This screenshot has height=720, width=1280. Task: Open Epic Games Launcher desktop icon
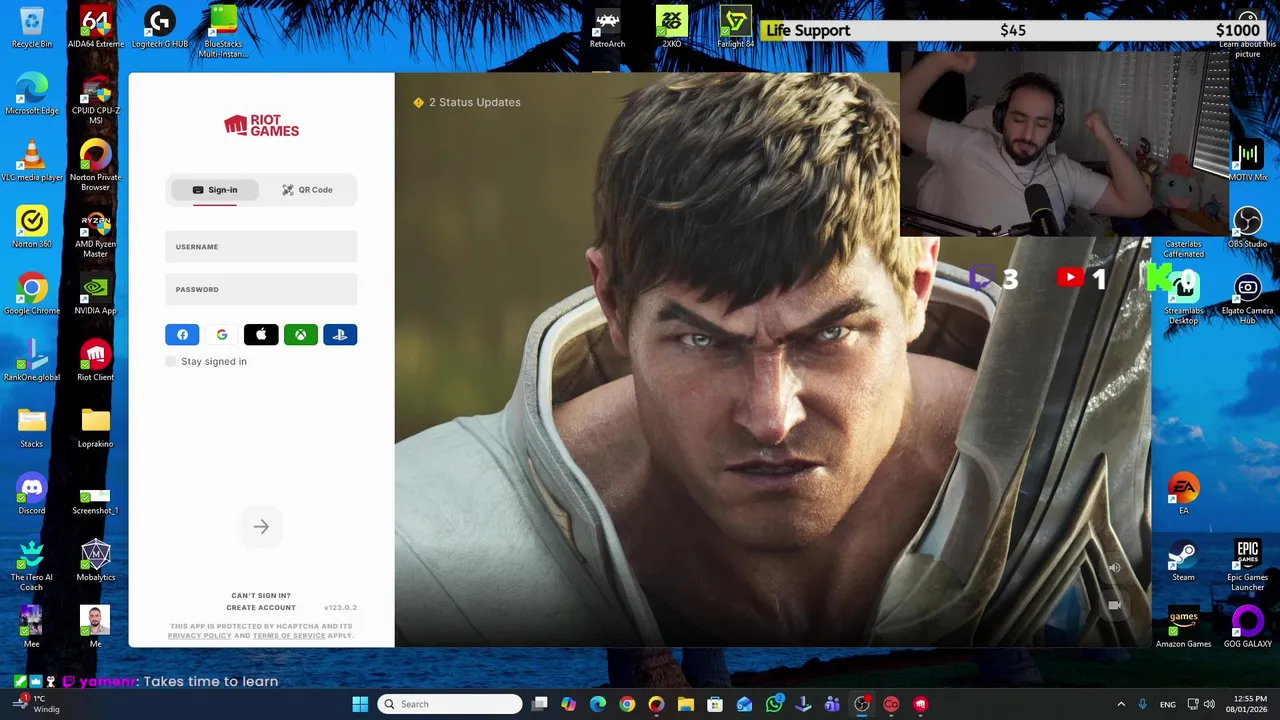[1247, 565]
